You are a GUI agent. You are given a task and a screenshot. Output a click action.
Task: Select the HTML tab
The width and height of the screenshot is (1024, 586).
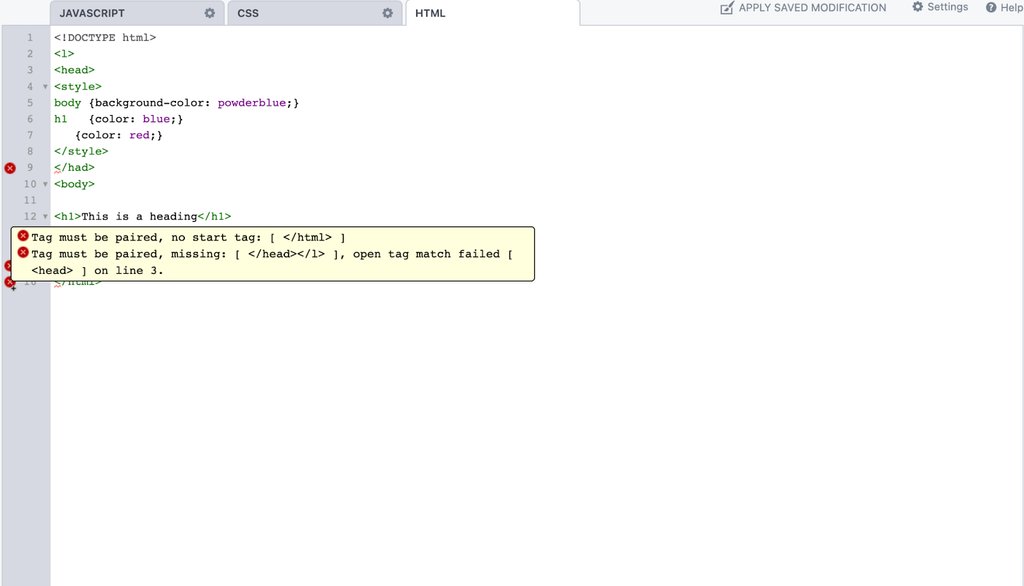pos(430,13)
